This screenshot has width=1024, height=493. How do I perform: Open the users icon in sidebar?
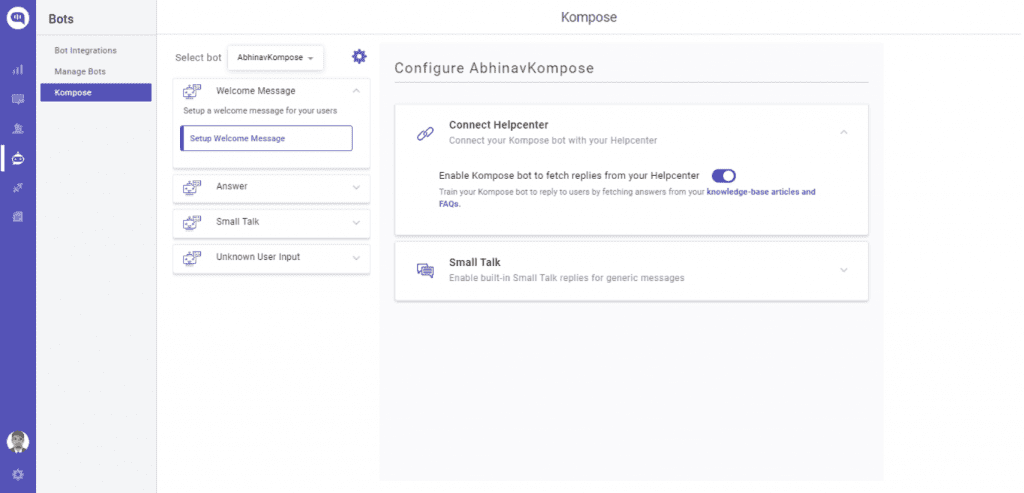point(18,129)
